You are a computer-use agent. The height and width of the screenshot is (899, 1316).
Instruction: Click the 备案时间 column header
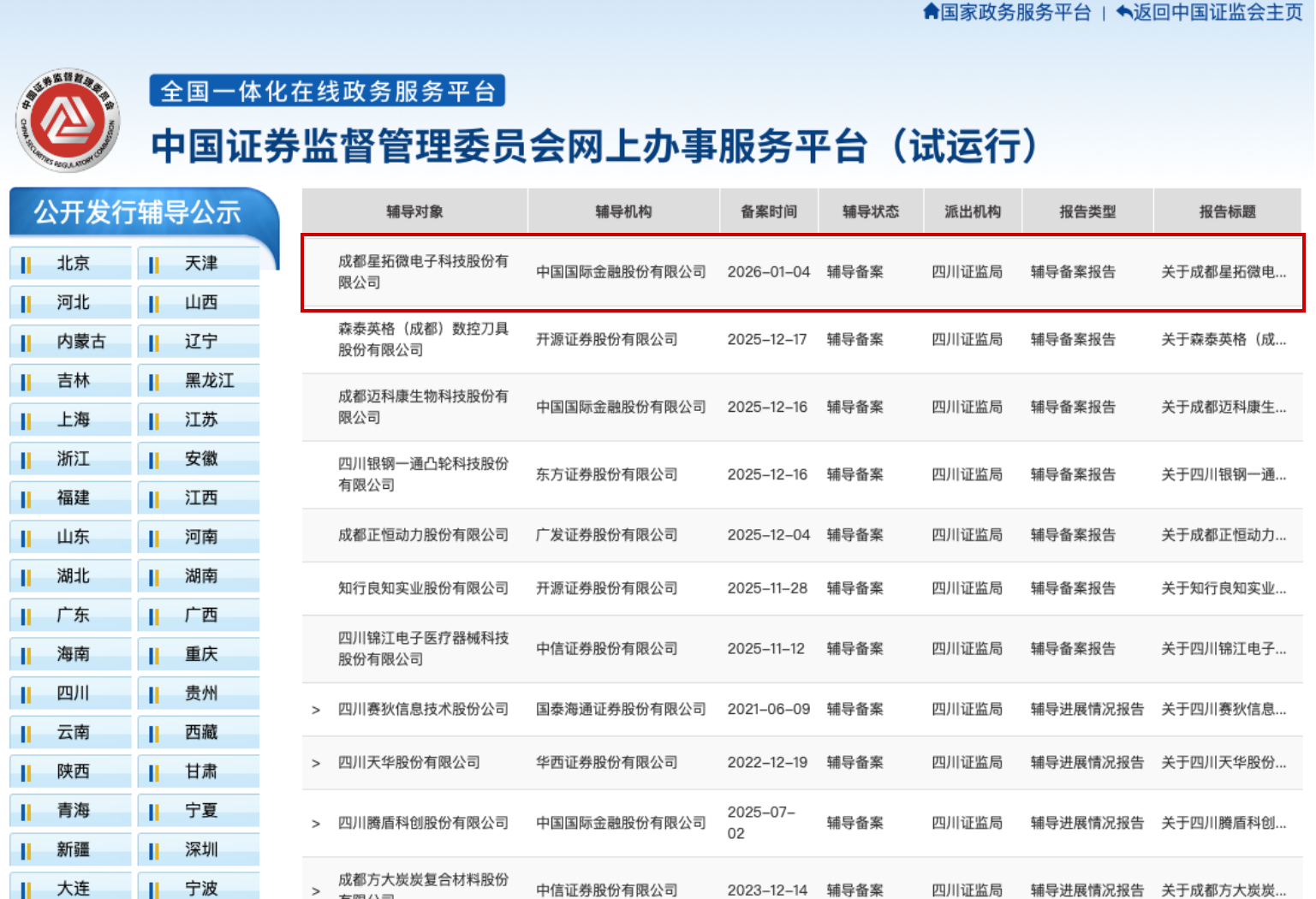(768, 211)
